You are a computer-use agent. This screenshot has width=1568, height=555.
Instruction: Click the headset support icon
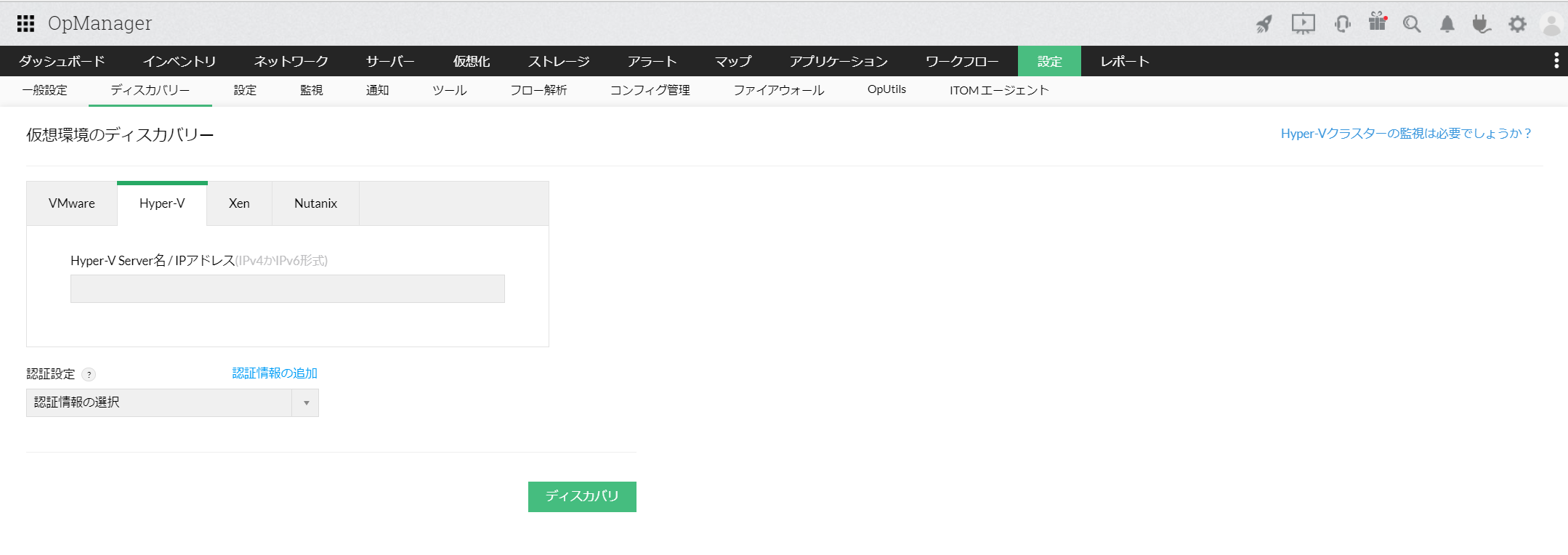coord(1342,24)
